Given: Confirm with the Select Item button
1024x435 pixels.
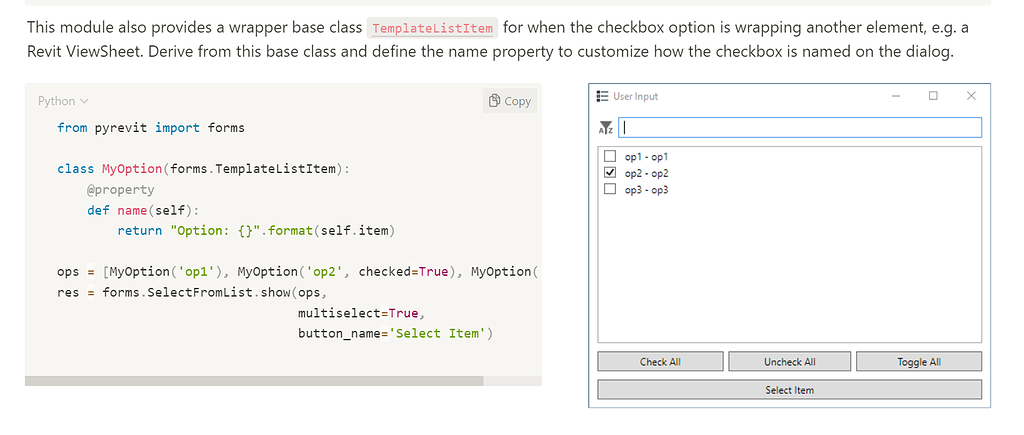Looking at the screenshot, I should 789,390.
